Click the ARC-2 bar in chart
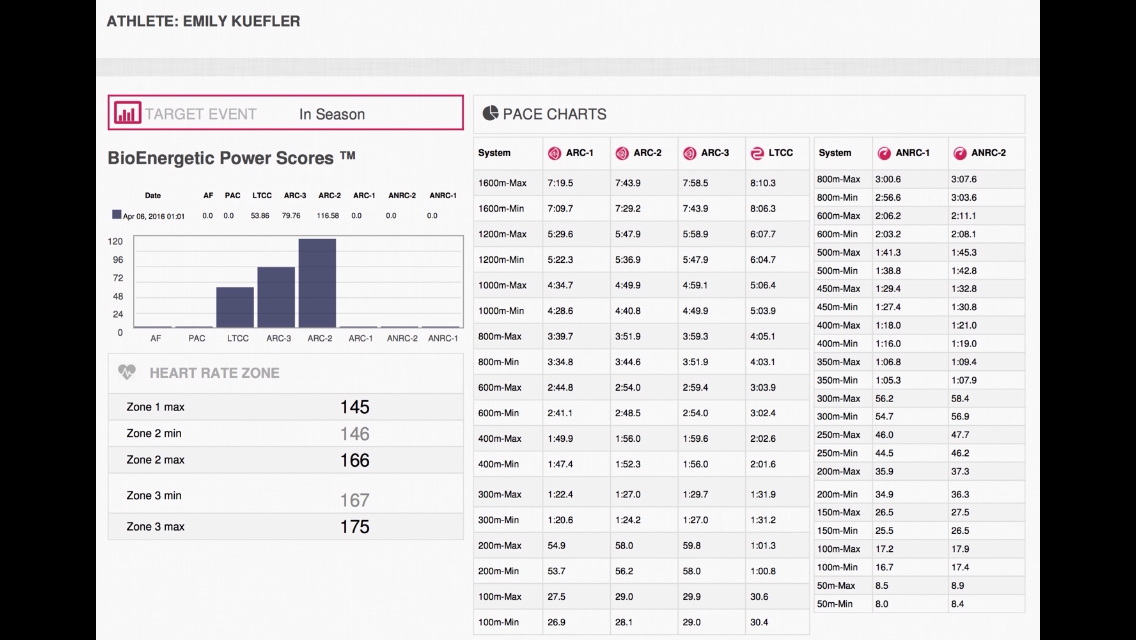This screenshot has height=640, width=1136. click(317, 283)
